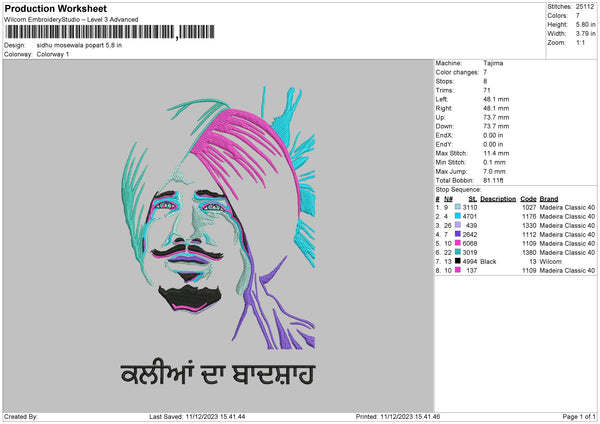Click the 'Production Worksheet' title

point(55,8)
